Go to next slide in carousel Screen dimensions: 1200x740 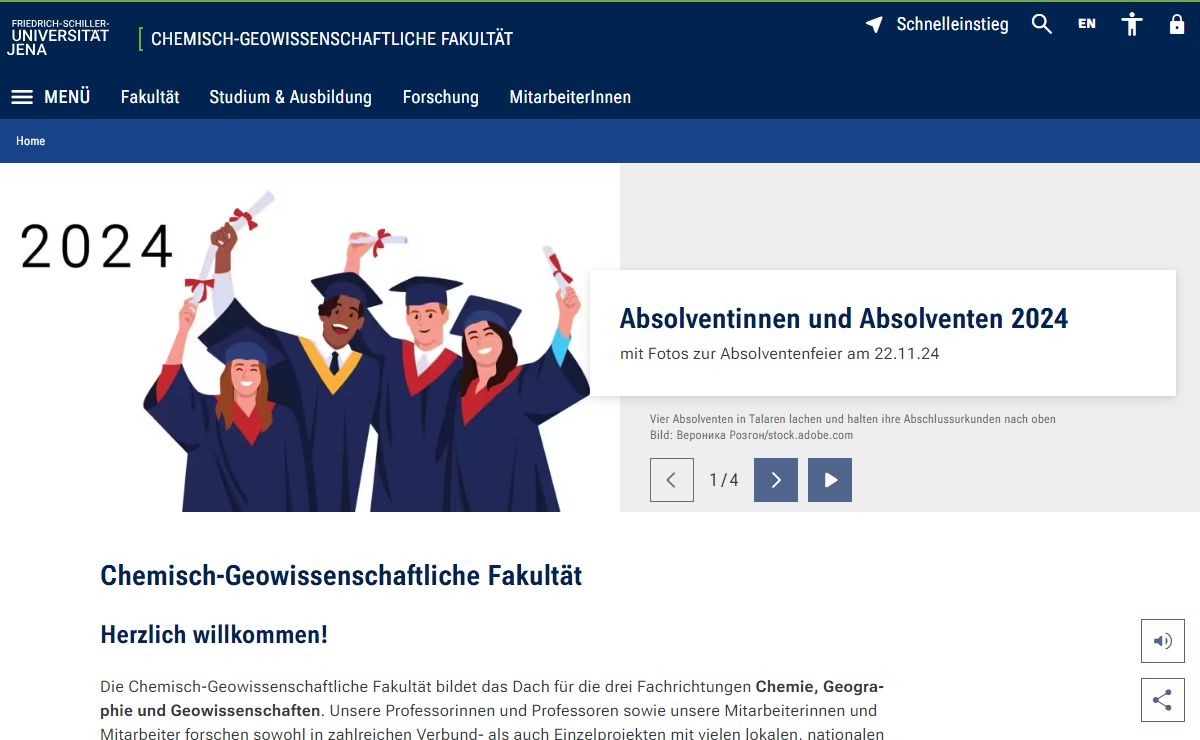(775, 480)
